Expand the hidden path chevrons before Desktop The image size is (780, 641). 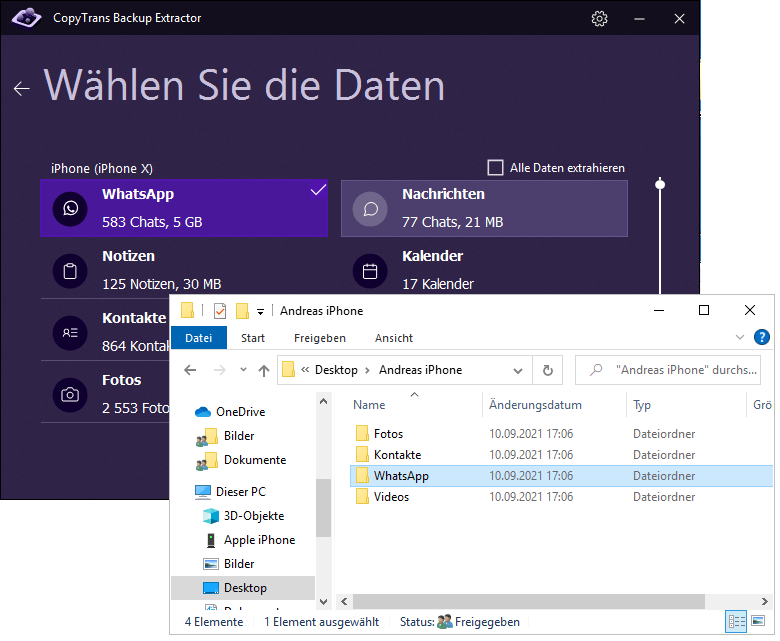[x=305, y=369]
